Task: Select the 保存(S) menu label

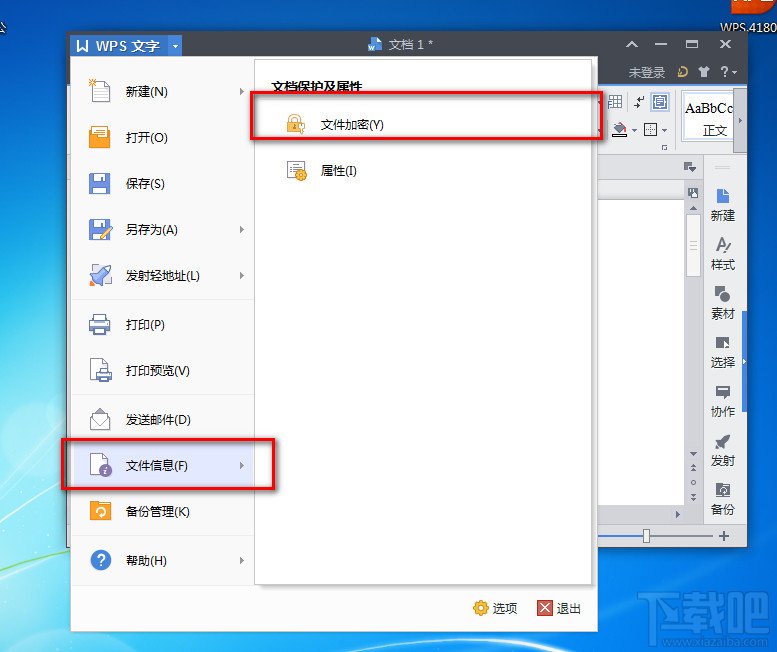Action: pos(145,183)
